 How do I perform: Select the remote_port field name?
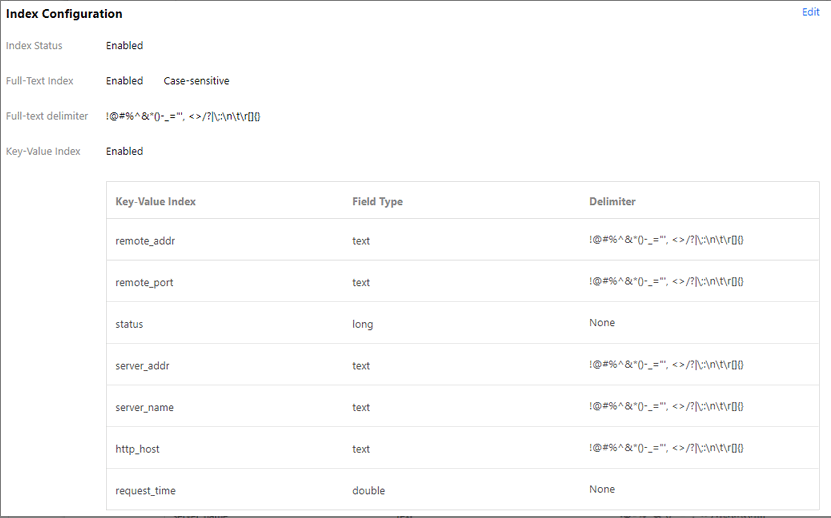pyautogui.click(x=144, y=283)
